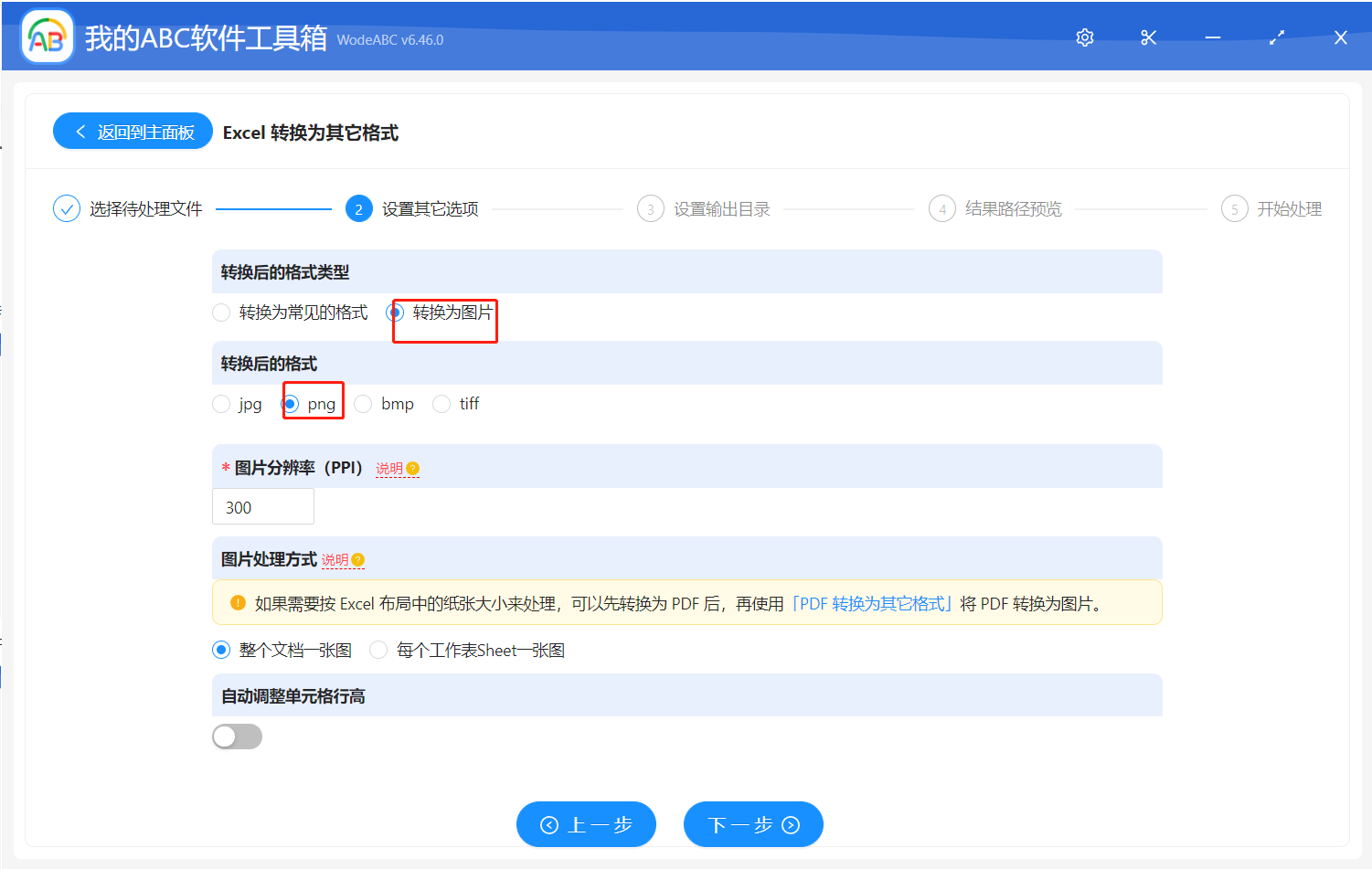The width and height of the screenshot is (1372, 869).
Task: Click 返回到主面板 to go back
Action: click(133, 131)
